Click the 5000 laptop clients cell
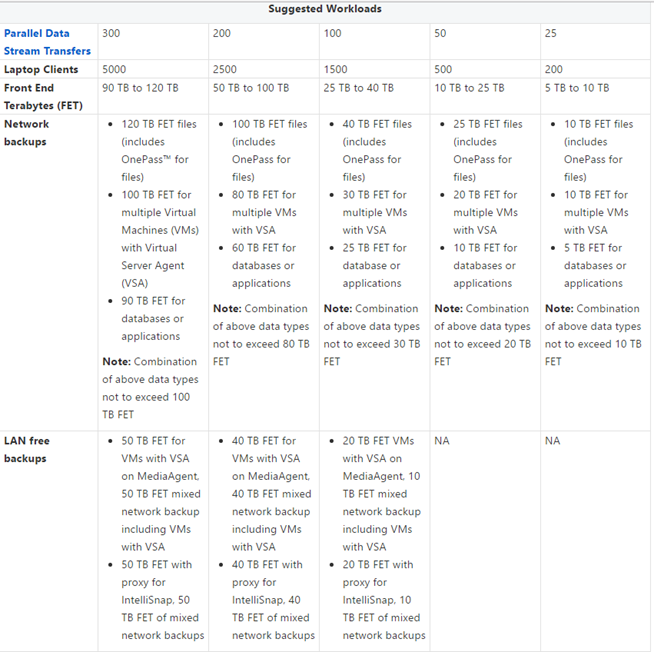The image size is (654, 652). [114, 69]
